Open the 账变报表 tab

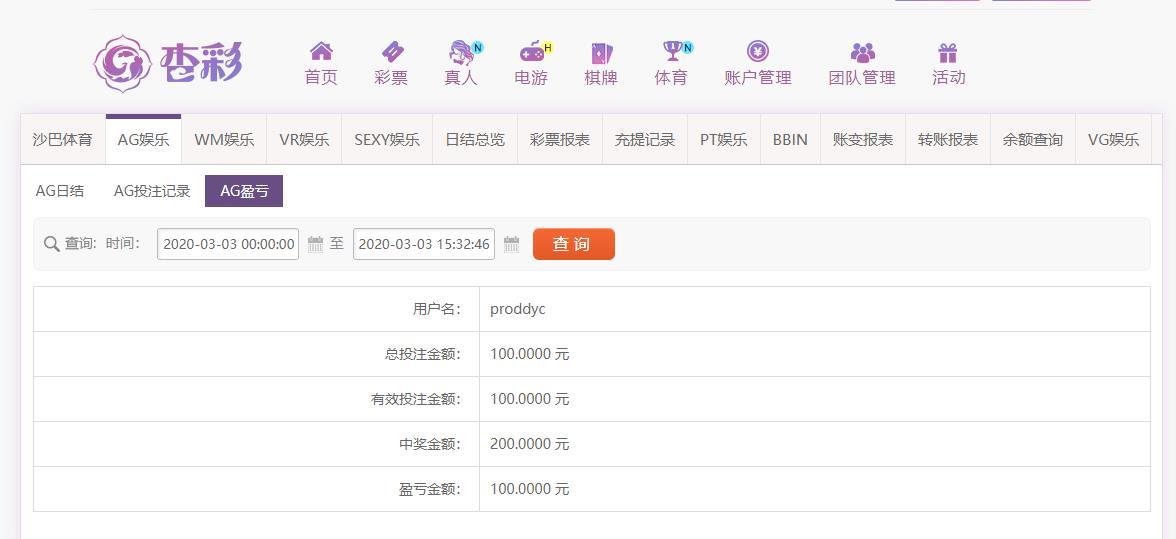(x=863, y=139)
